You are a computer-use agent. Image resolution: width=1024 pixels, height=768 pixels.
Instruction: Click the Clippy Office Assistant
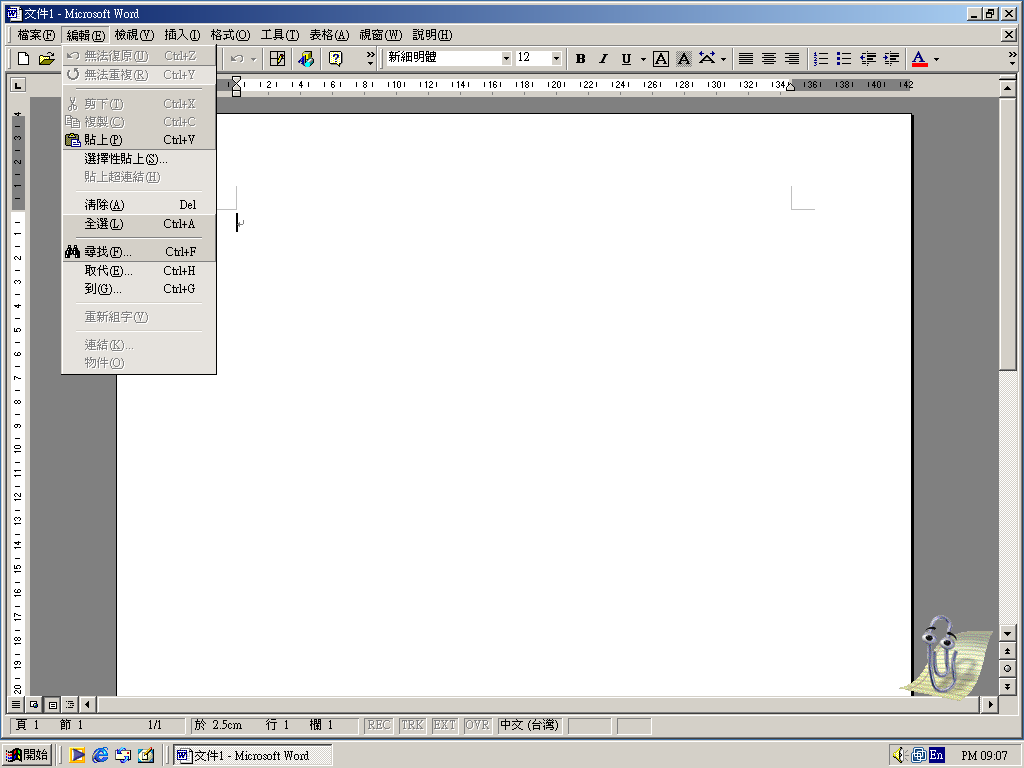tap(946, 658)
